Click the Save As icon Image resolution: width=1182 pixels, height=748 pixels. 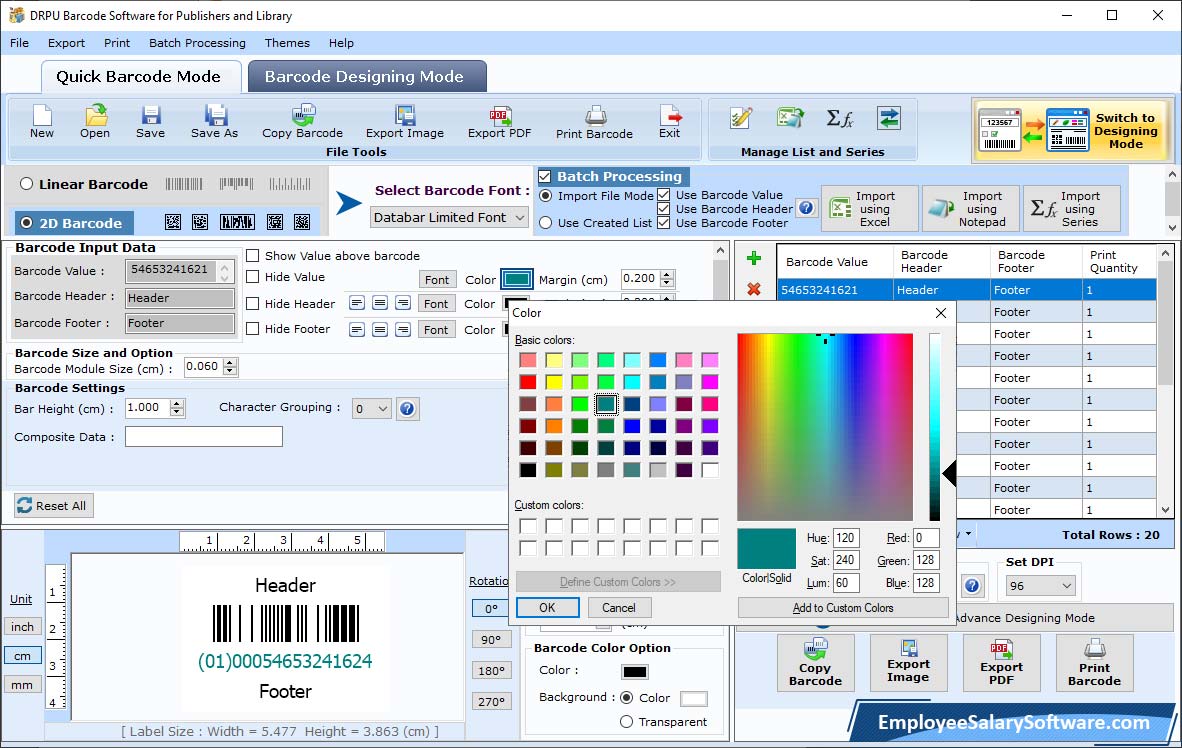tap(214, 122)
